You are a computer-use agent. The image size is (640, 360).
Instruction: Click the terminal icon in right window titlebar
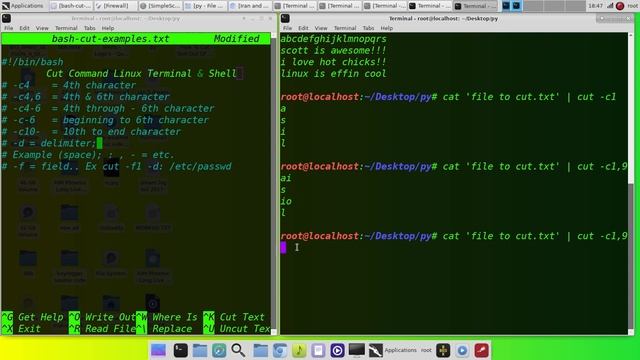tap(285, 18)
